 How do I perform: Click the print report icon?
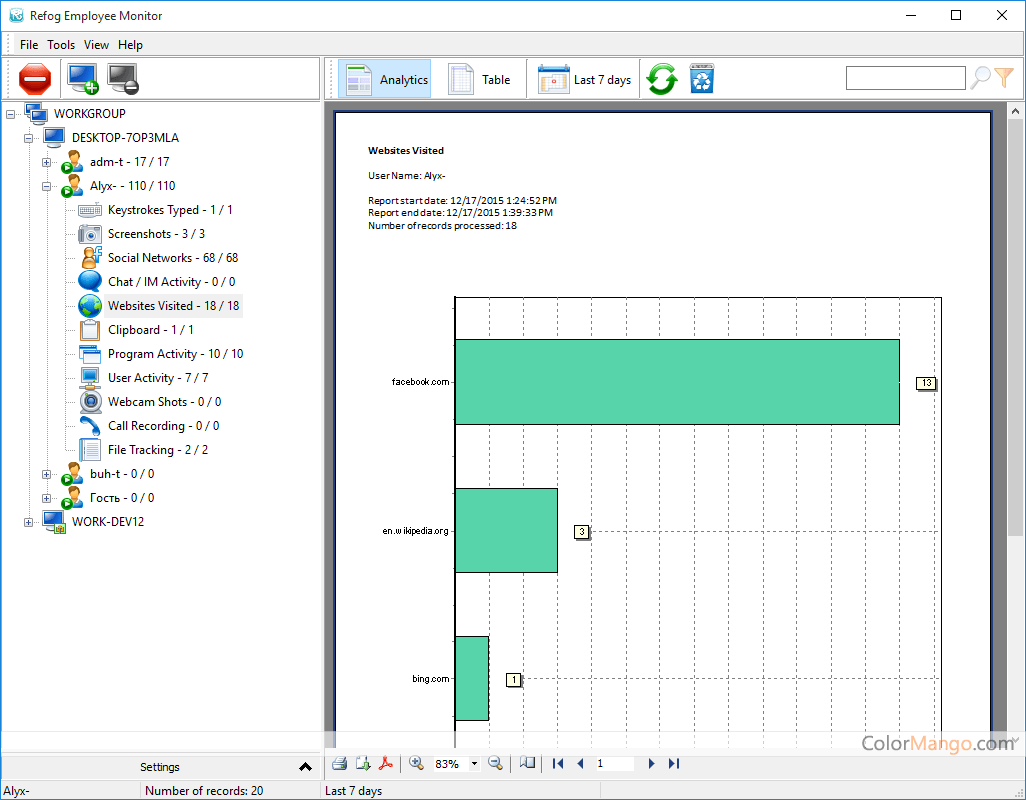[x=339, y=764]
